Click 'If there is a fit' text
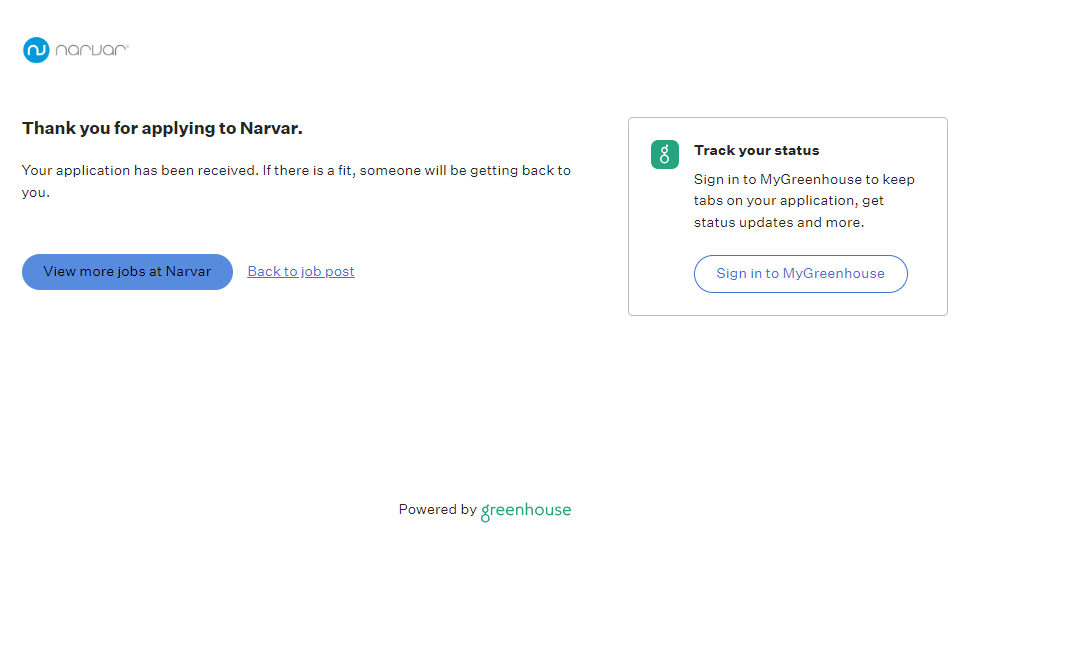Image resolution: width=1077 pixels, height=652 pixels. coord(308,170)
